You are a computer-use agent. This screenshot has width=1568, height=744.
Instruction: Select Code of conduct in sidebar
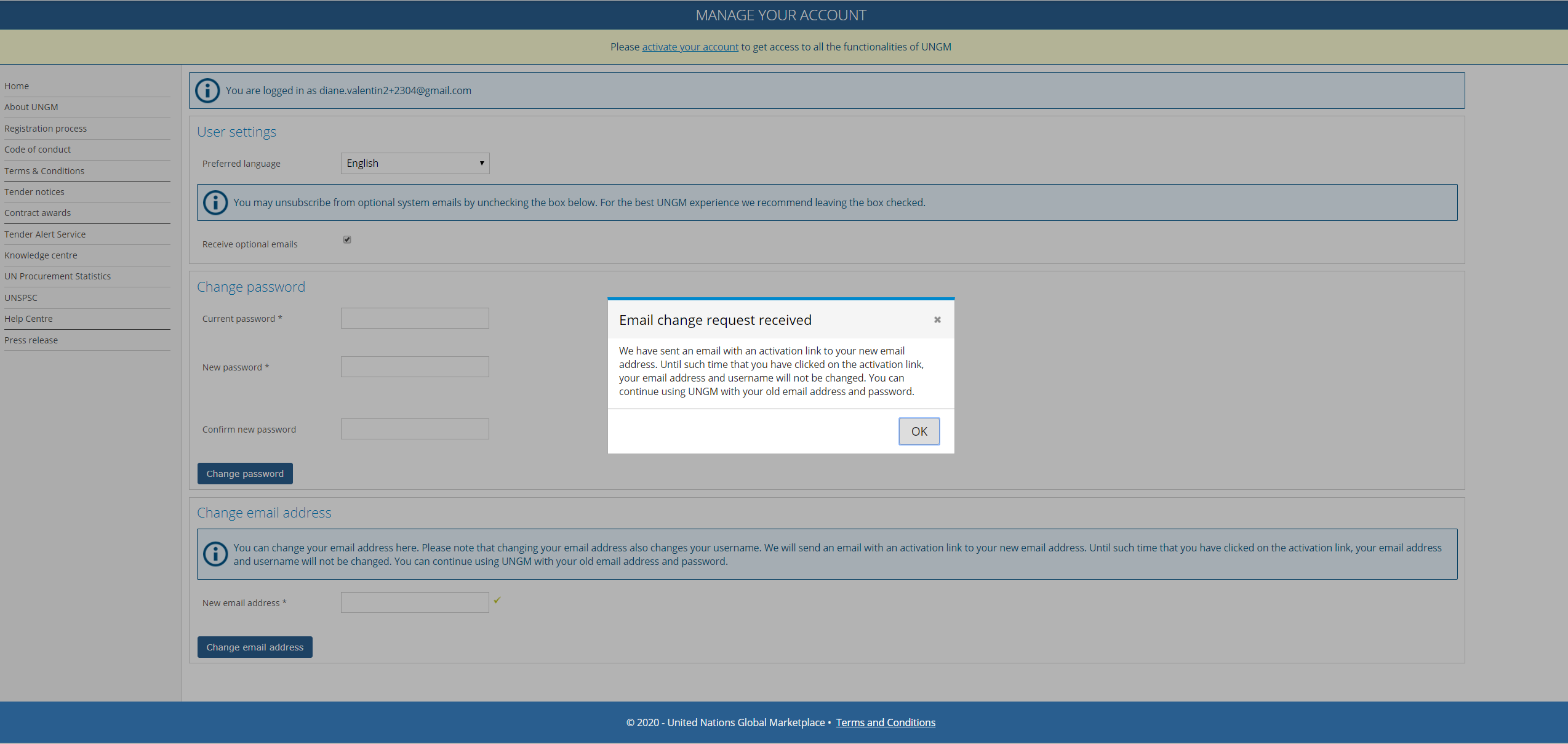pyautogui.click(x=38, y=150)
